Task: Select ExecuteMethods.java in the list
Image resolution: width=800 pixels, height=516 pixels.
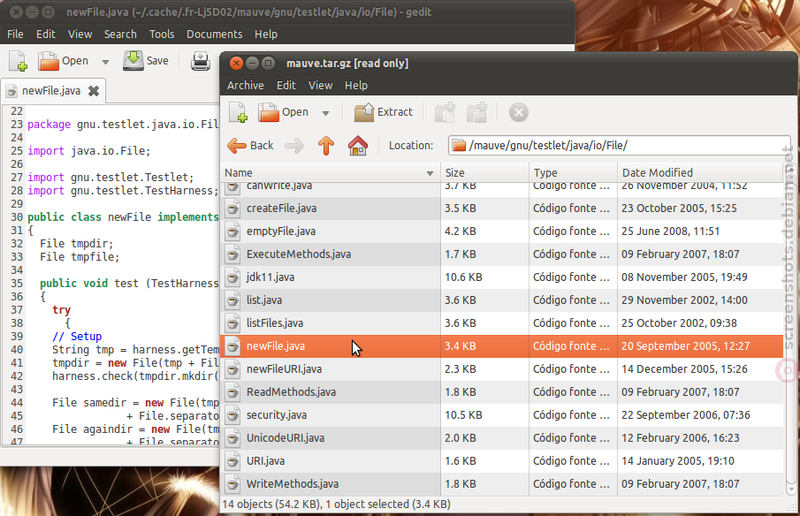Action: [502, 254]
